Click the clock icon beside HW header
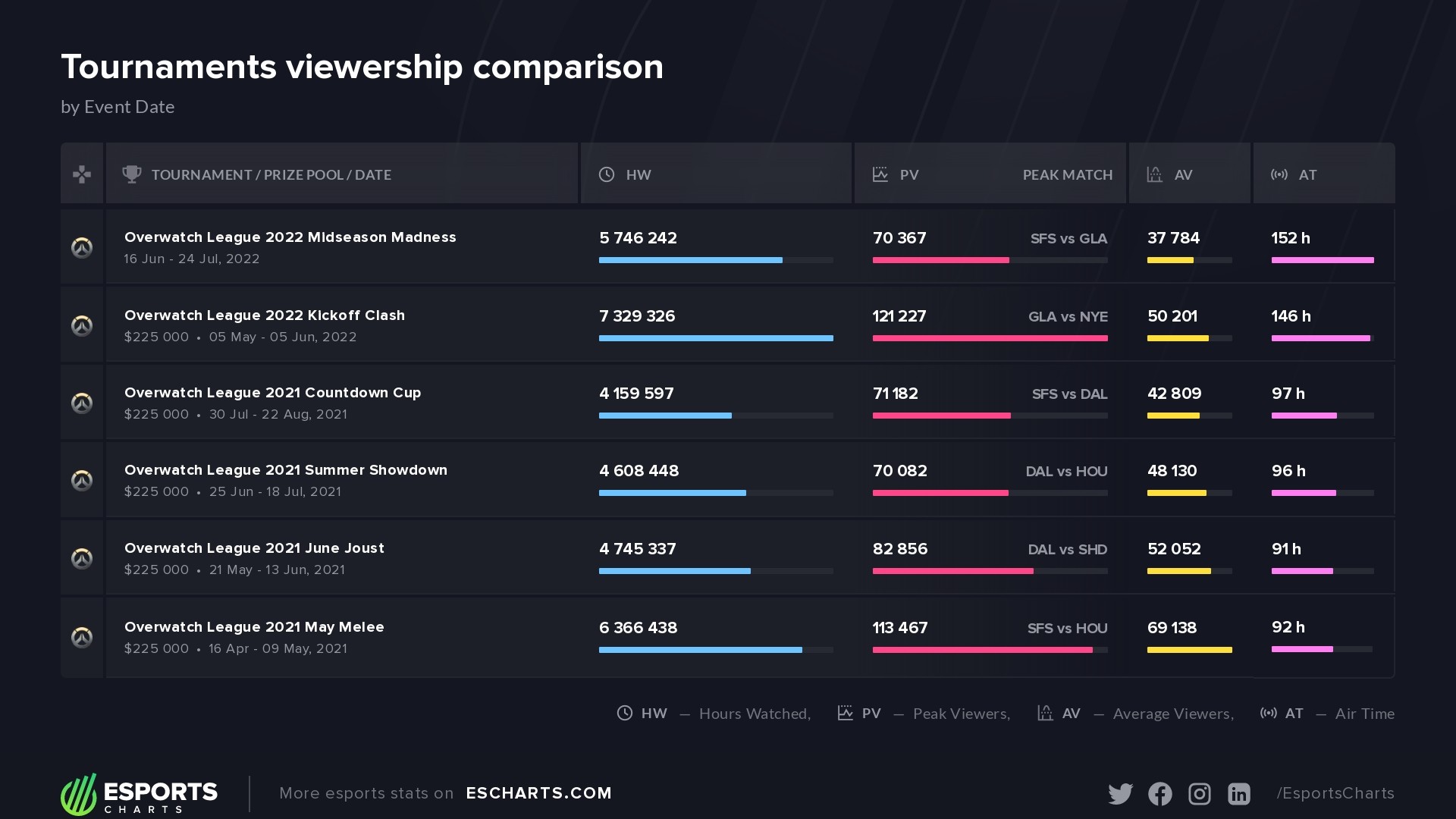The image size is (1456, 819). pyautogui.click(x=607, y=174)
